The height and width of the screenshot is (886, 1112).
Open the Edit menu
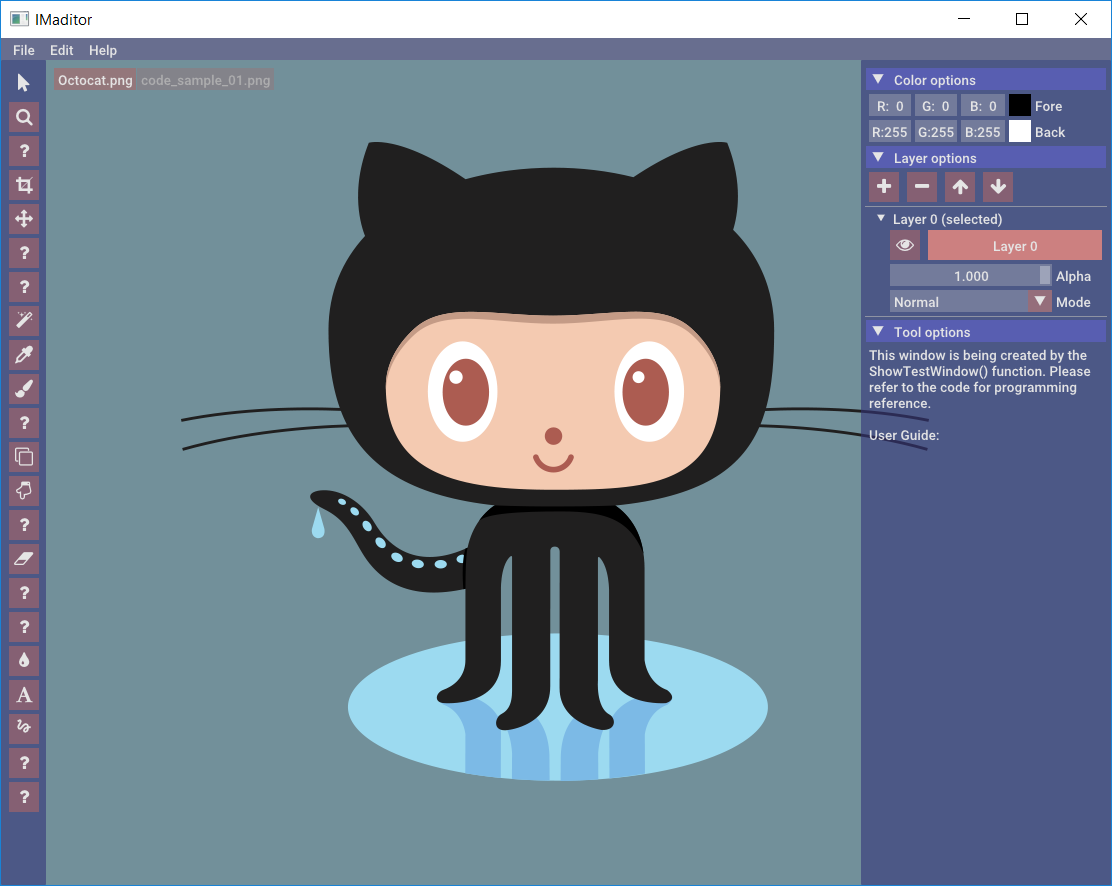(x=62, y=50)
